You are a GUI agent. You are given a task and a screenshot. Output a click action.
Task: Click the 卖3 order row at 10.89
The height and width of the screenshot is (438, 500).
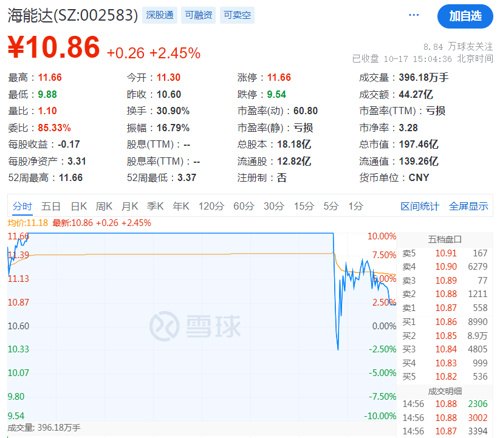(445, 281)
